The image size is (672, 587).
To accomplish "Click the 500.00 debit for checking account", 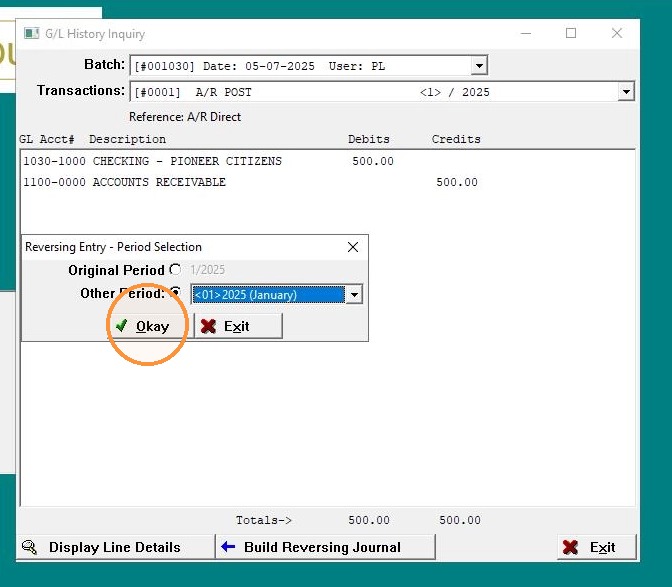I will [373, 161].
